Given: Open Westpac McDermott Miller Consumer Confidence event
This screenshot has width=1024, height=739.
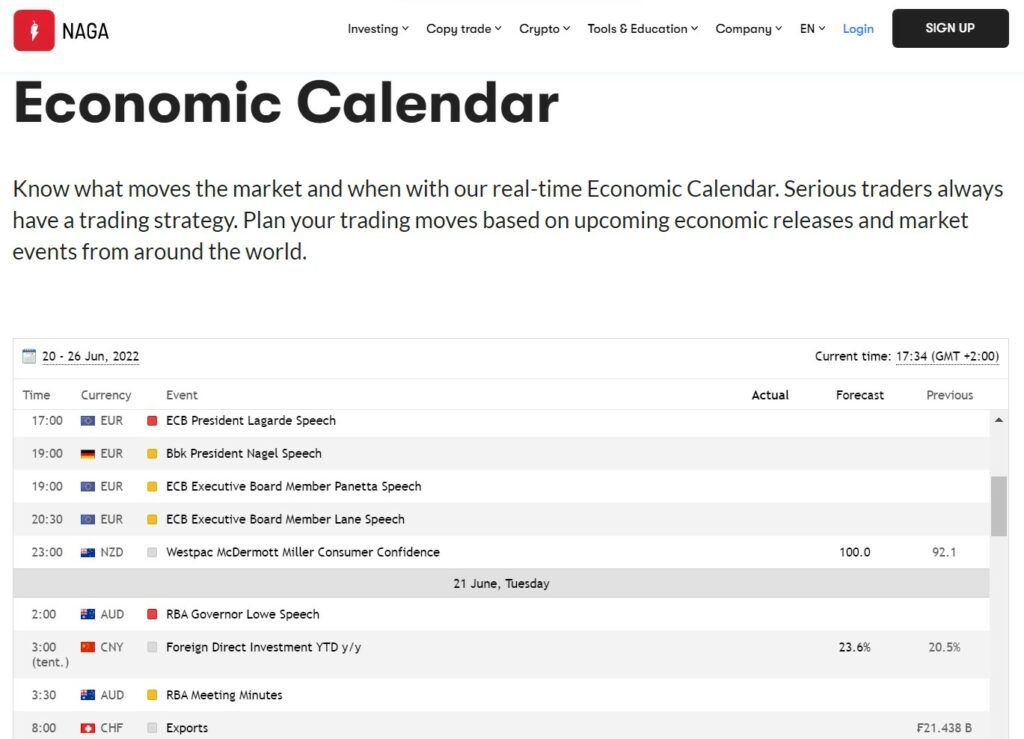Looking at the screenshot, I should 302,552.
